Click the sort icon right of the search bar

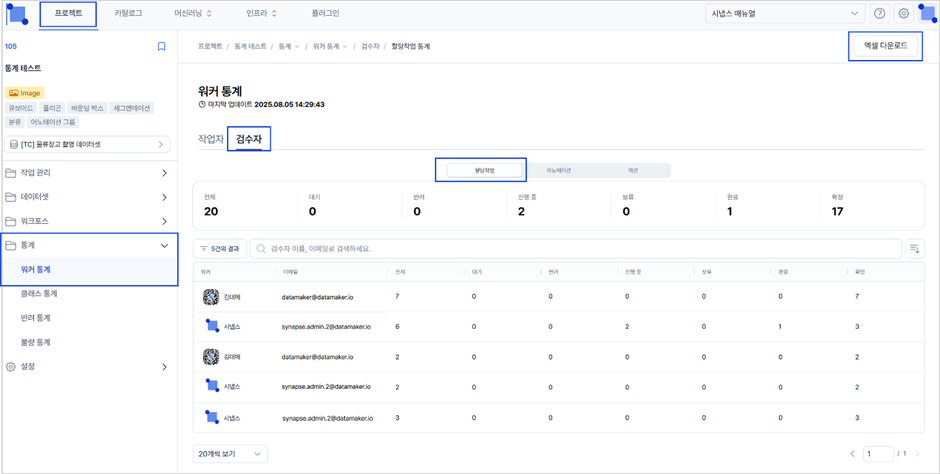click(x=914, y=248)
